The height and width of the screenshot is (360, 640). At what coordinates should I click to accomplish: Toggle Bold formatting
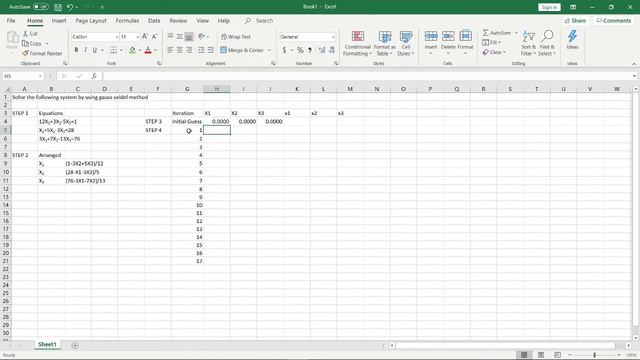(x=76, y=50)
